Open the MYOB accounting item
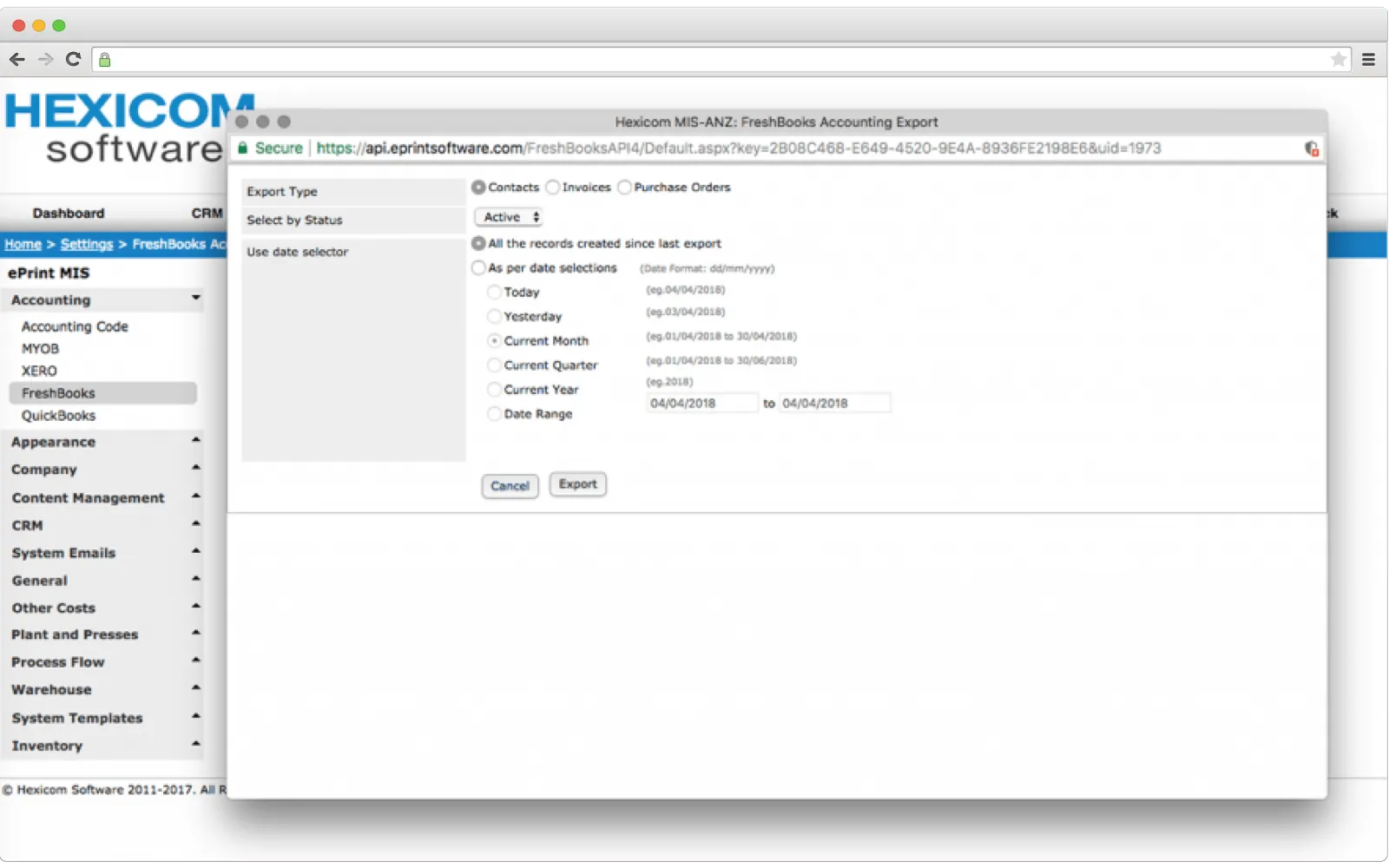1389x868 pixels. coord(40,349)
